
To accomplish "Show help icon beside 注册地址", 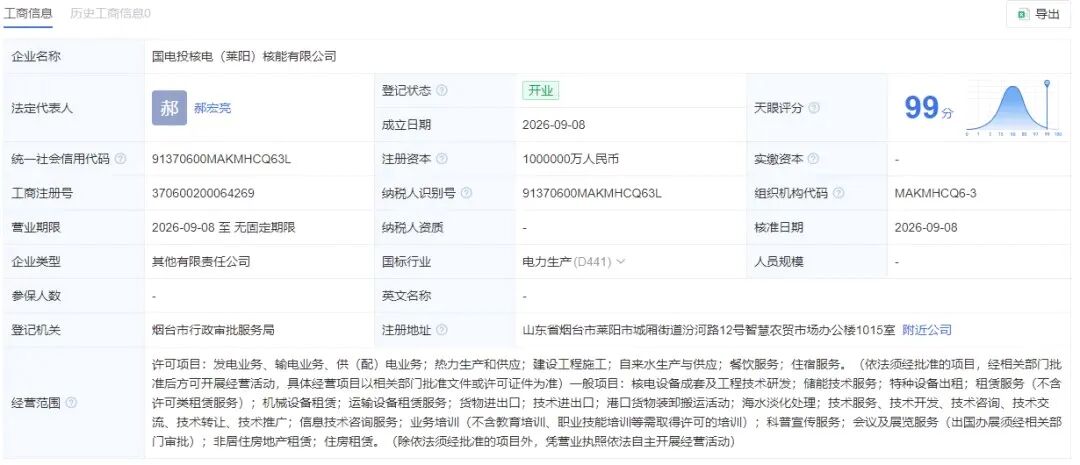I will 442,330.
